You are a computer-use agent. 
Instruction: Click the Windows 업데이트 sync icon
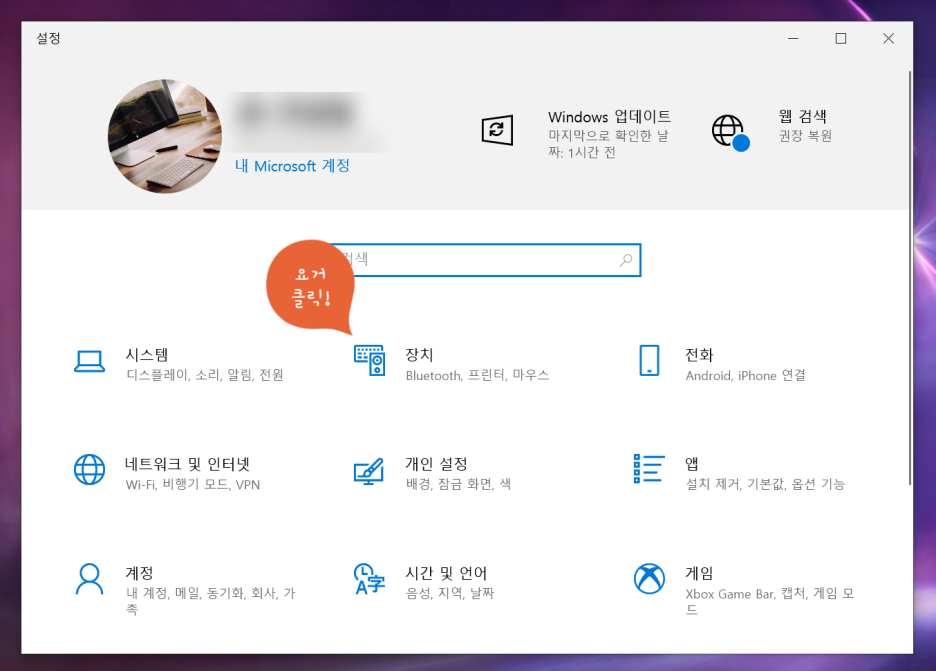pos(497,130)
